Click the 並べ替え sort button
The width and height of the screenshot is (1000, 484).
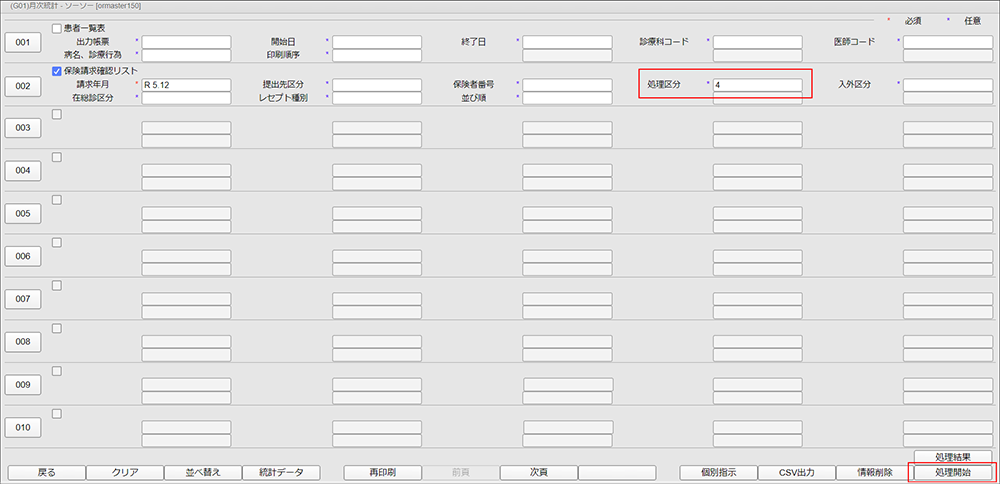203,472
